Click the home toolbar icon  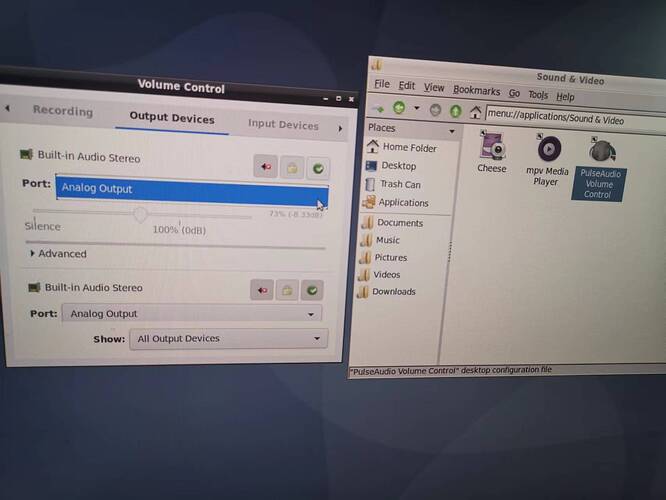tap(475, 112)
